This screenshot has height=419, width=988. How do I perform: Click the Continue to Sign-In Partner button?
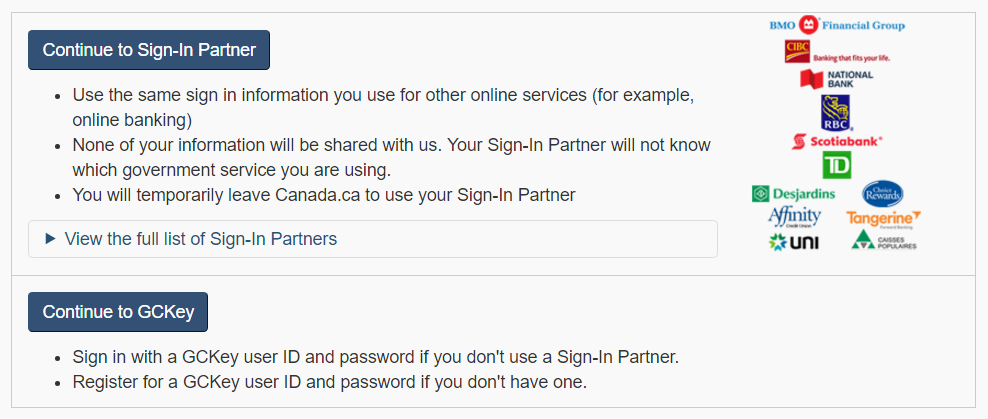click(x=149, y=50)
